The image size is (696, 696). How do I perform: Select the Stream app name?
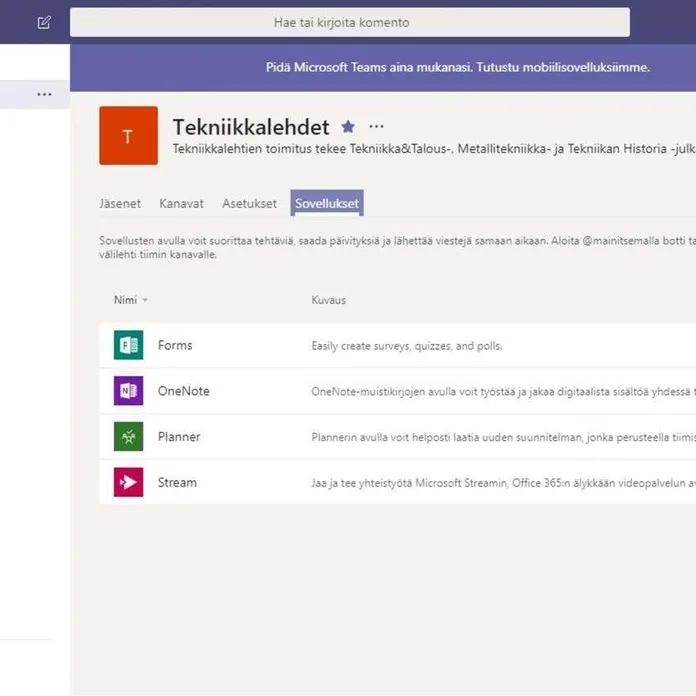tap(177, 482)
